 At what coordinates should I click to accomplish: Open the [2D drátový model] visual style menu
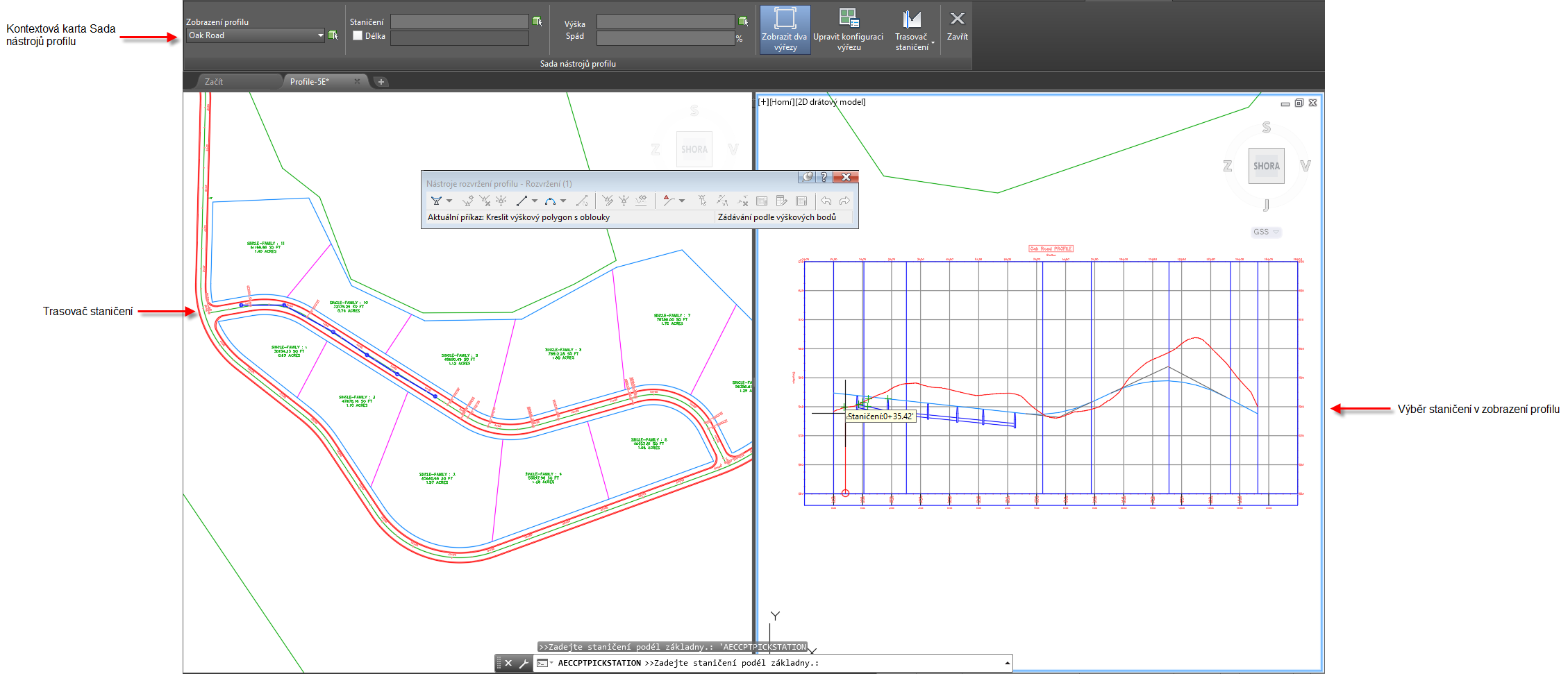831,102
